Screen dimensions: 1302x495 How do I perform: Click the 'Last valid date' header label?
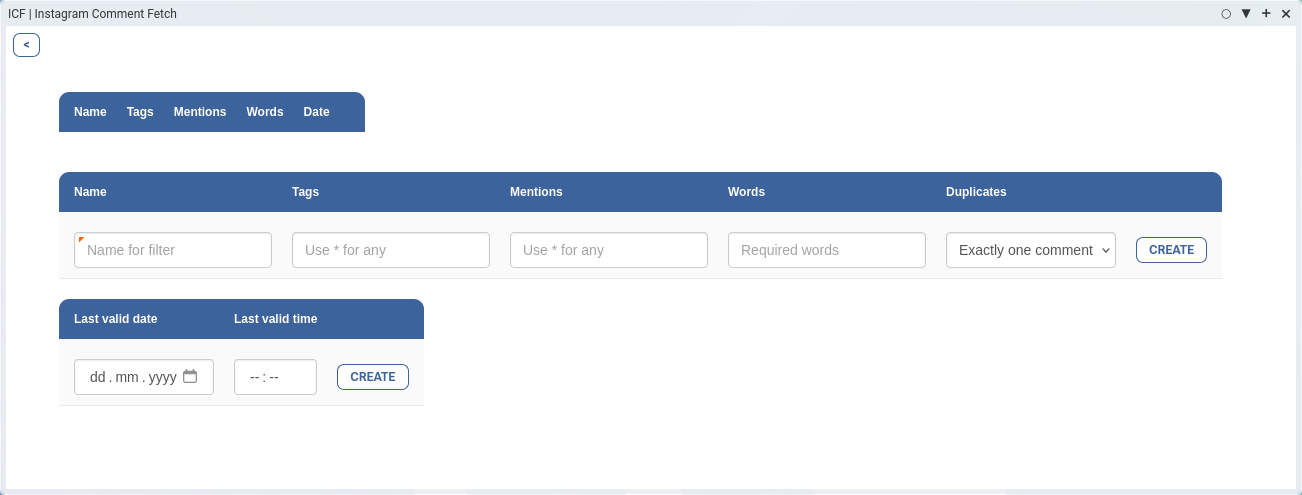115,319
